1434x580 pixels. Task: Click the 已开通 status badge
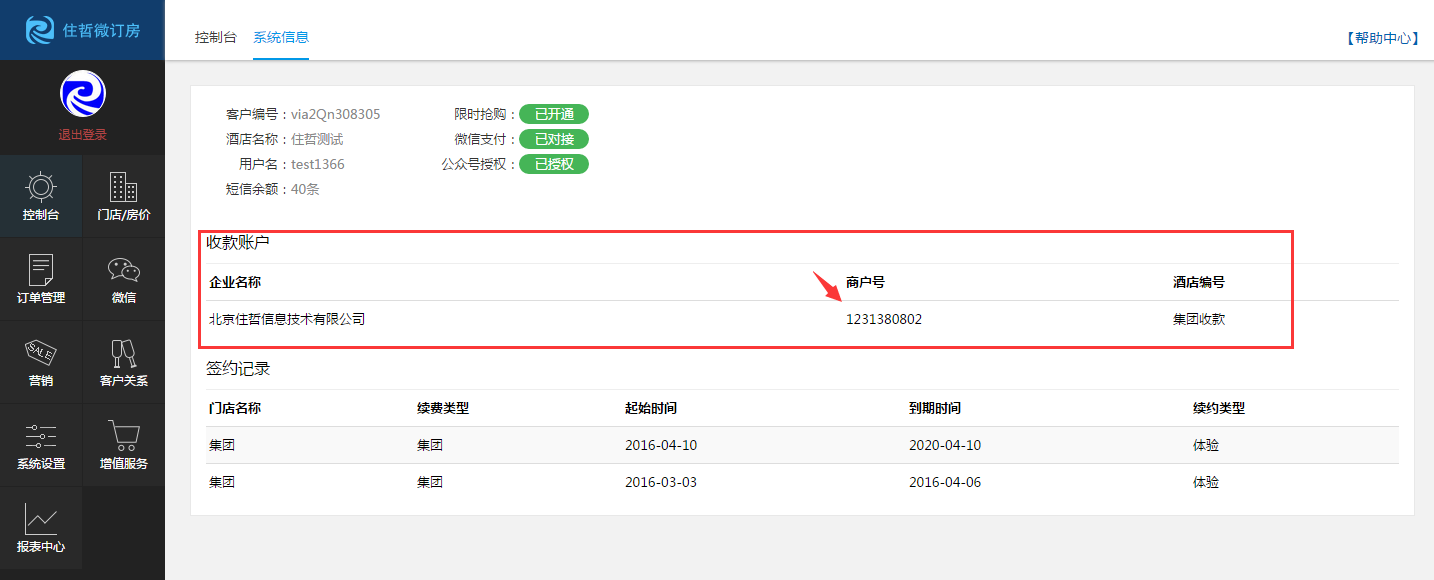553,114
